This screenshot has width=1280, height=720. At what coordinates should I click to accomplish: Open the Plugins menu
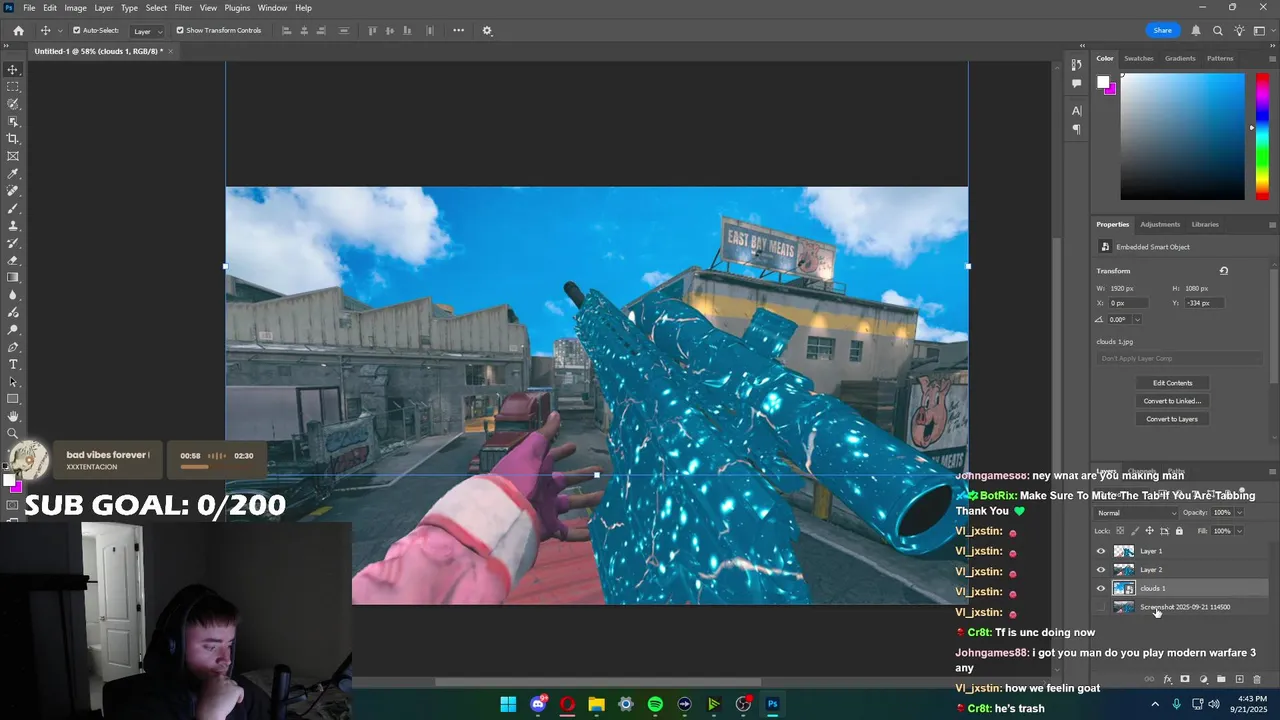pos(237,8)
